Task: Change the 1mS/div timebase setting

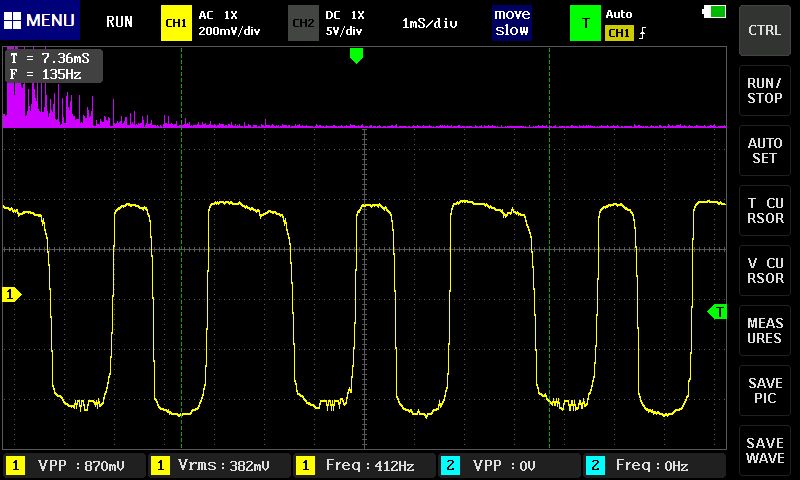Action: (x=430, y=23)
